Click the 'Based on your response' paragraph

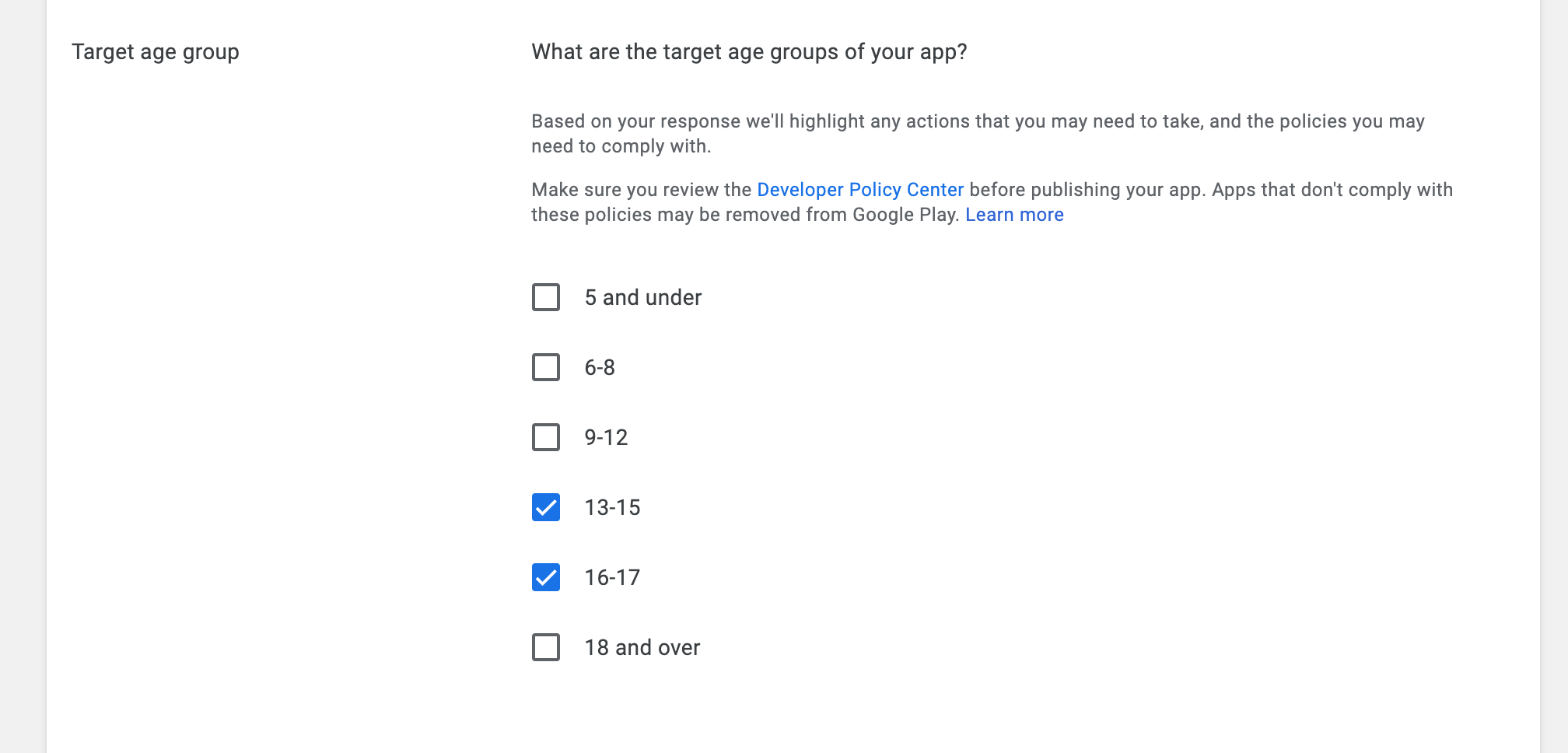click(x=978, y=134)
